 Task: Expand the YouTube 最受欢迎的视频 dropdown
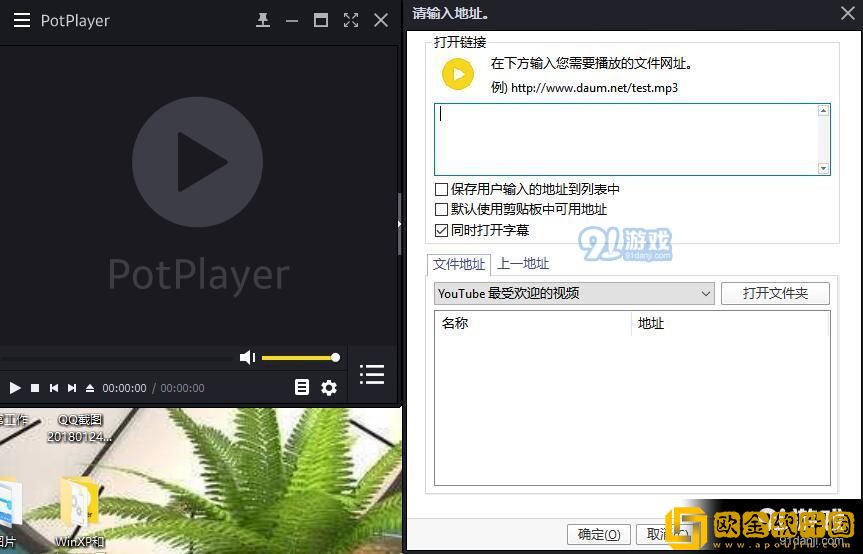click(574, 294)
